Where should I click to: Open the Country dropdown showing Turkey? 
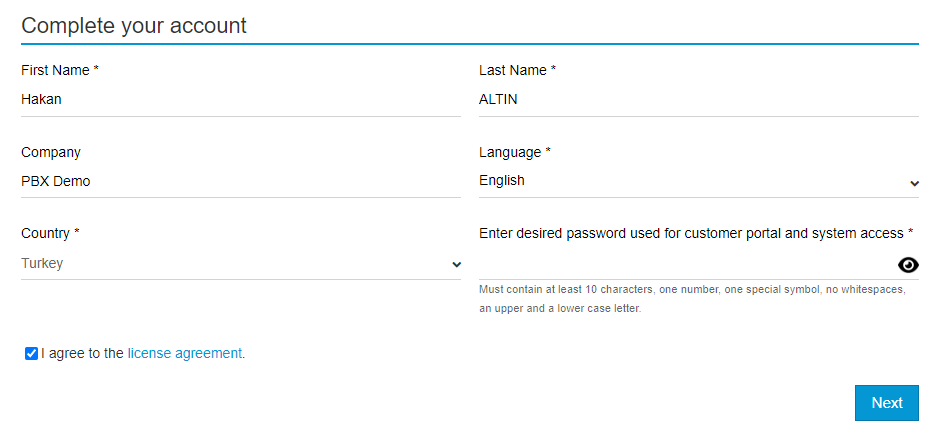point(241,264)
